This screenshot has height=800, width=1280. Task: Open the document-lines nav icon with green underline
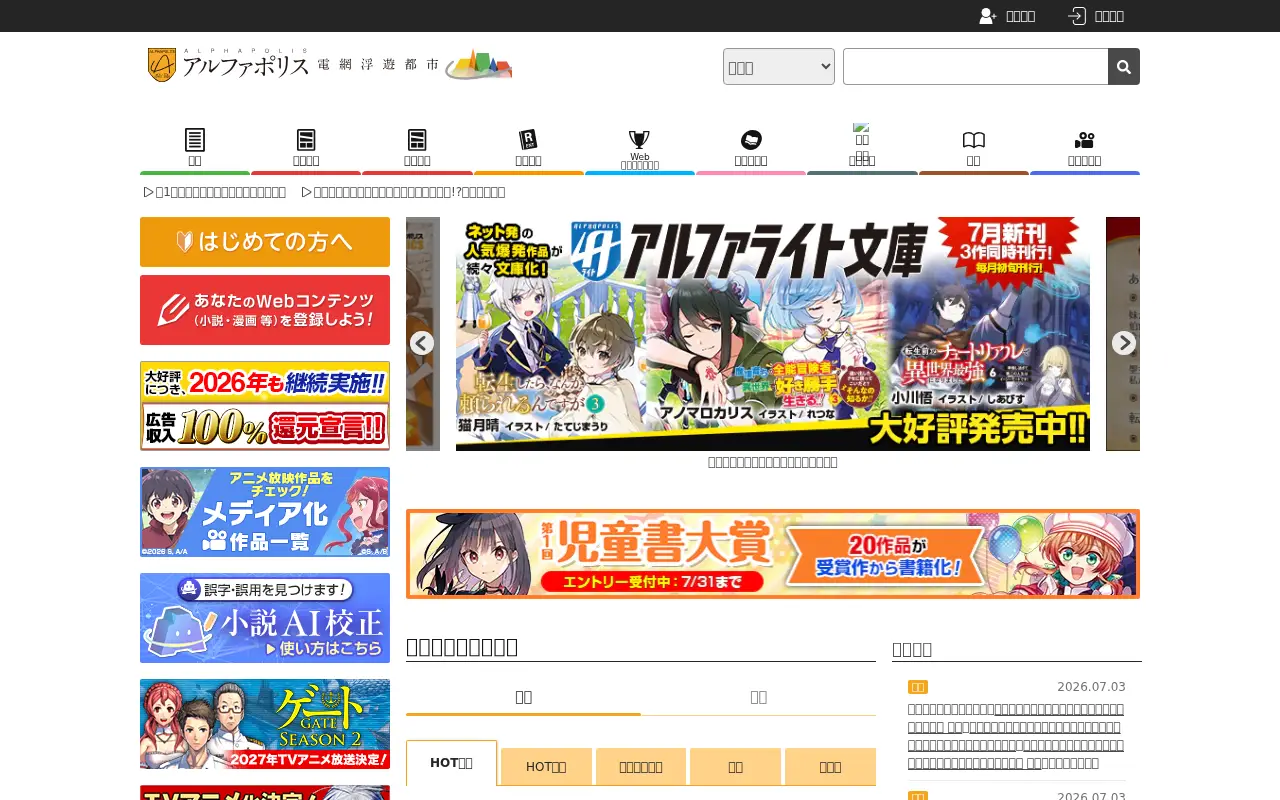pyautogui.click(x=195, y=140)
